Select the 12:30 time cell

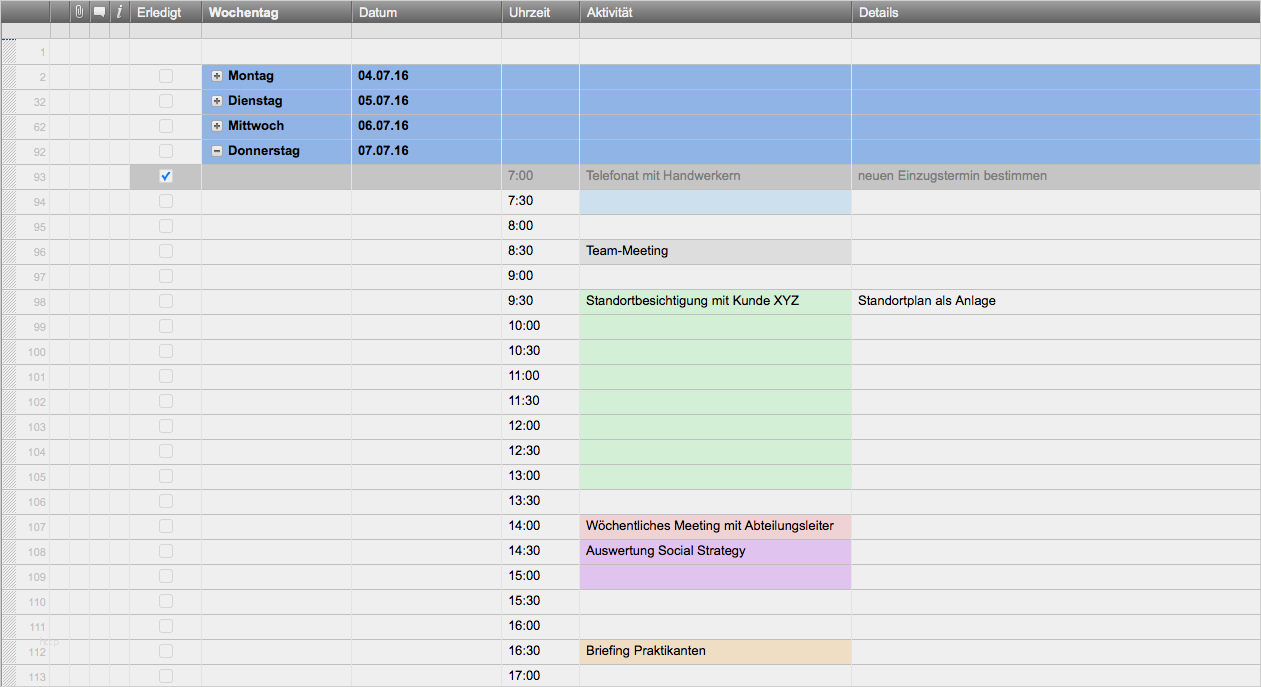541,451
